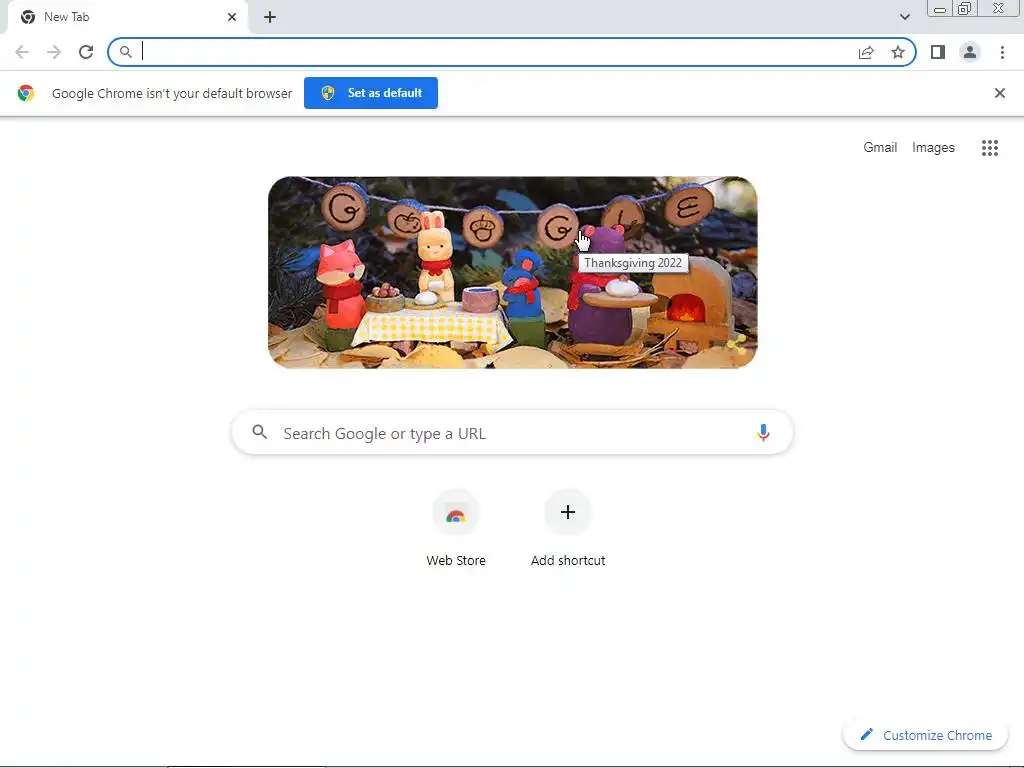Click the share icon on the doodle
The width and height of the screenshot is (1024, 768).
(737, 344)
